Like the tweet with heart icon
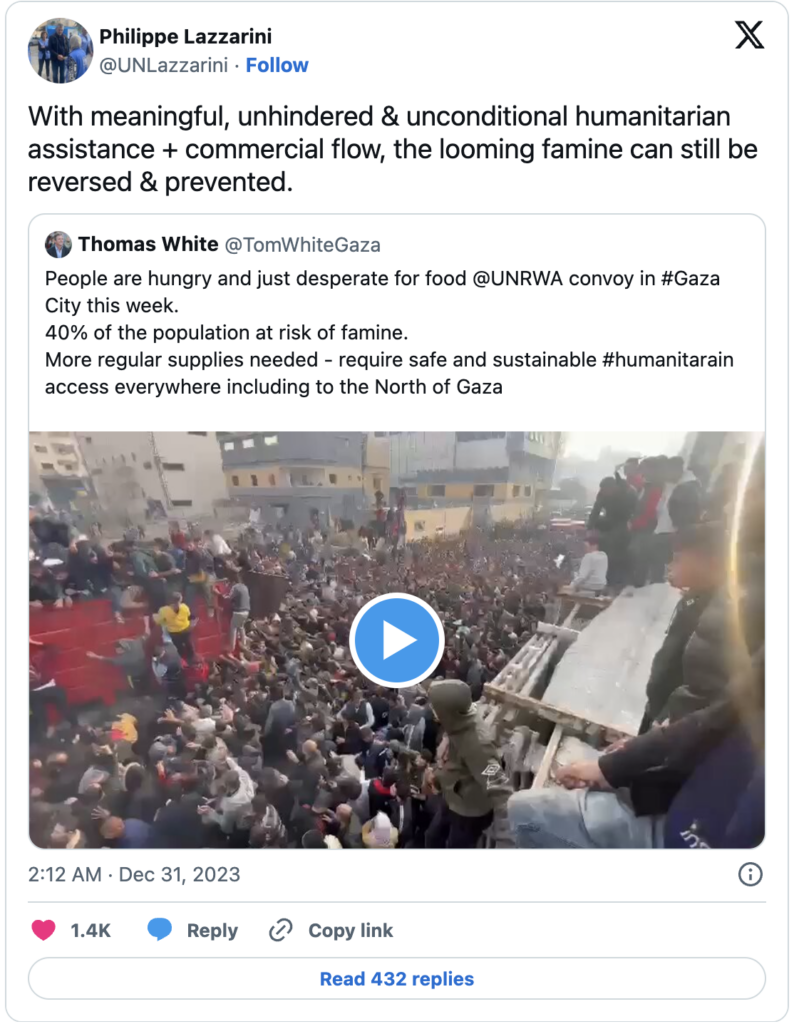The width and height of the screenshot is (794, 1024). coord(44,930)
